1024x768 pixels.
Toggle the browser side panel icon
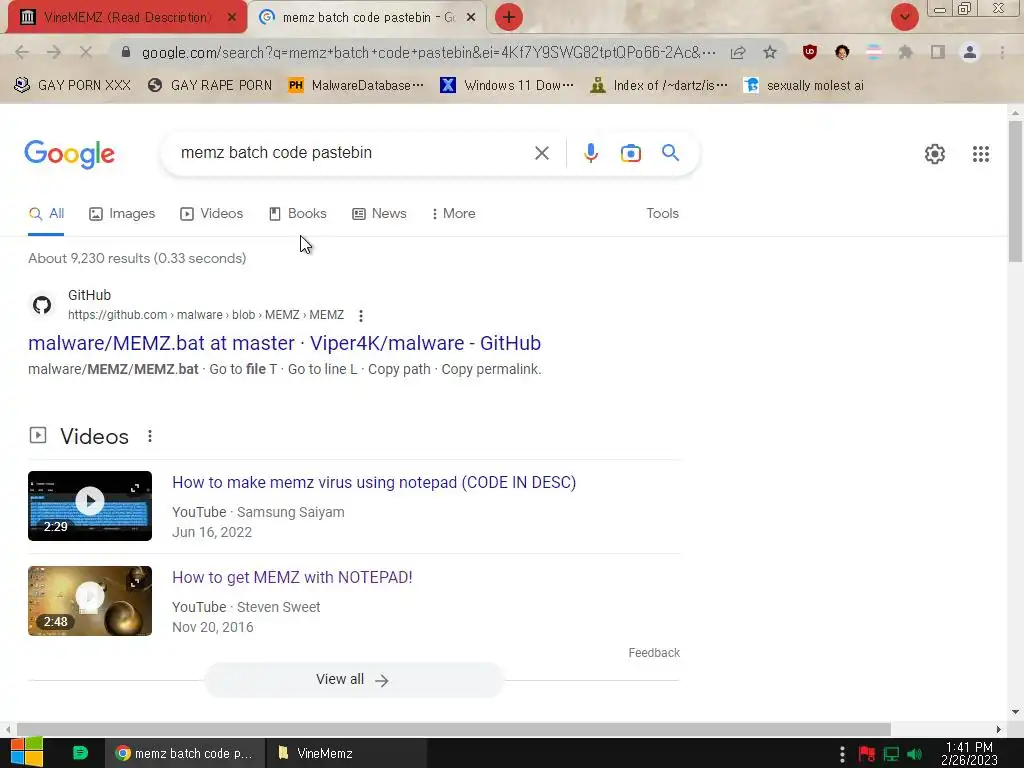click(x=938, y=52)
